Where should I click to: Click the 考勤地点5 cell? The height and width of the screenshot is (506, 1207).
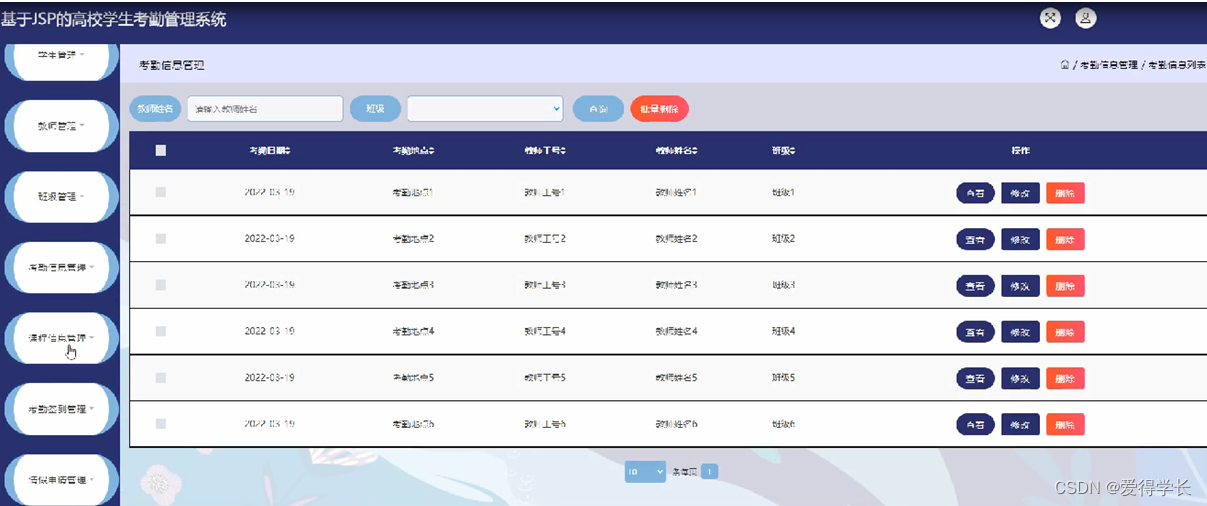coord(414,378)
